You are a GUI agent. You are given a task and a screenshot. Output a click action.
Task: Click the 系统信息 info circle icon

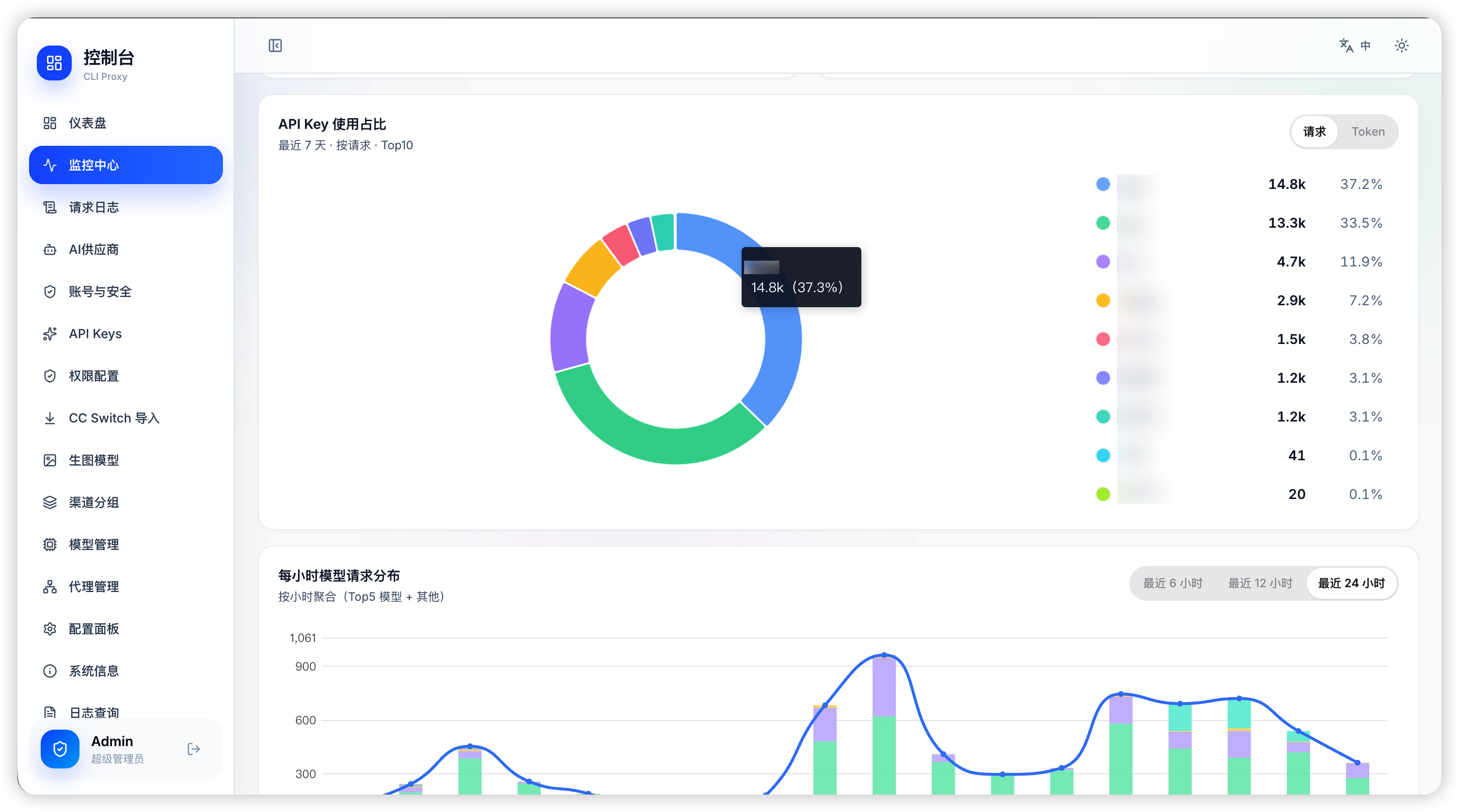pyautogui.click(x=50, y=671)
